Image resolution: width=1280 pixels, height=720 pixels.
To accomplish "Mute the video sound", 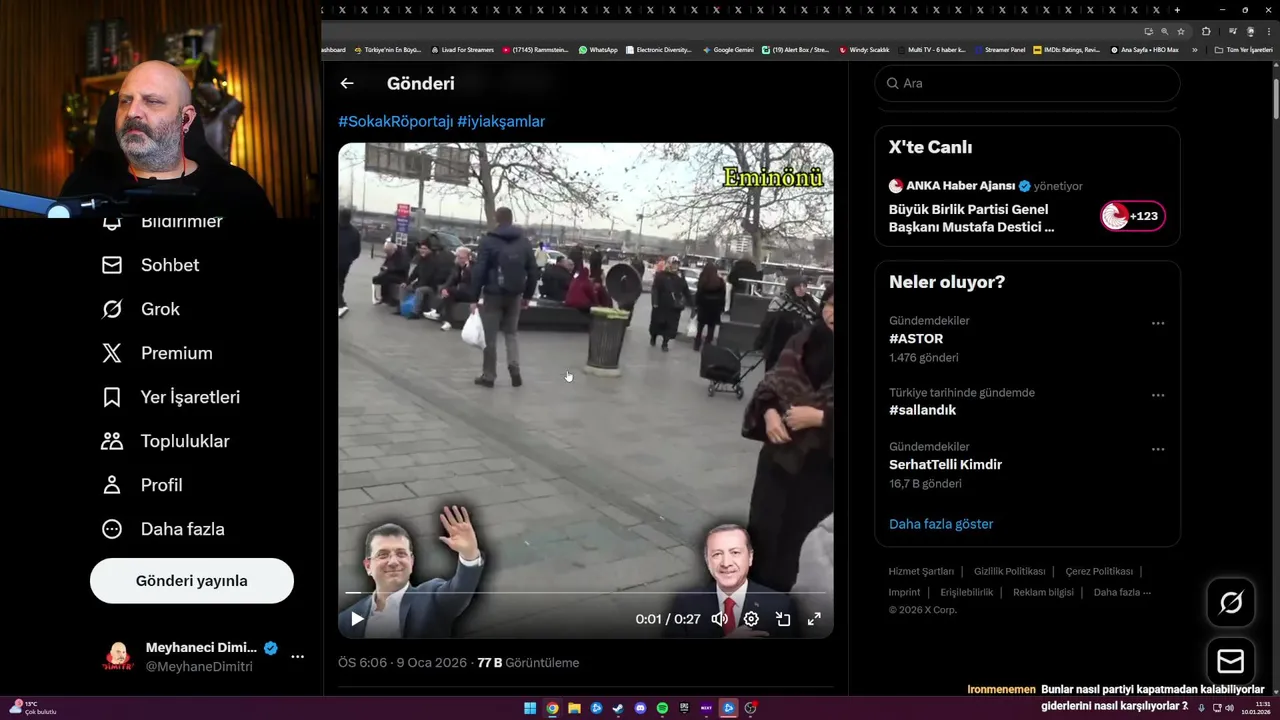I will [x=719, y=619].
